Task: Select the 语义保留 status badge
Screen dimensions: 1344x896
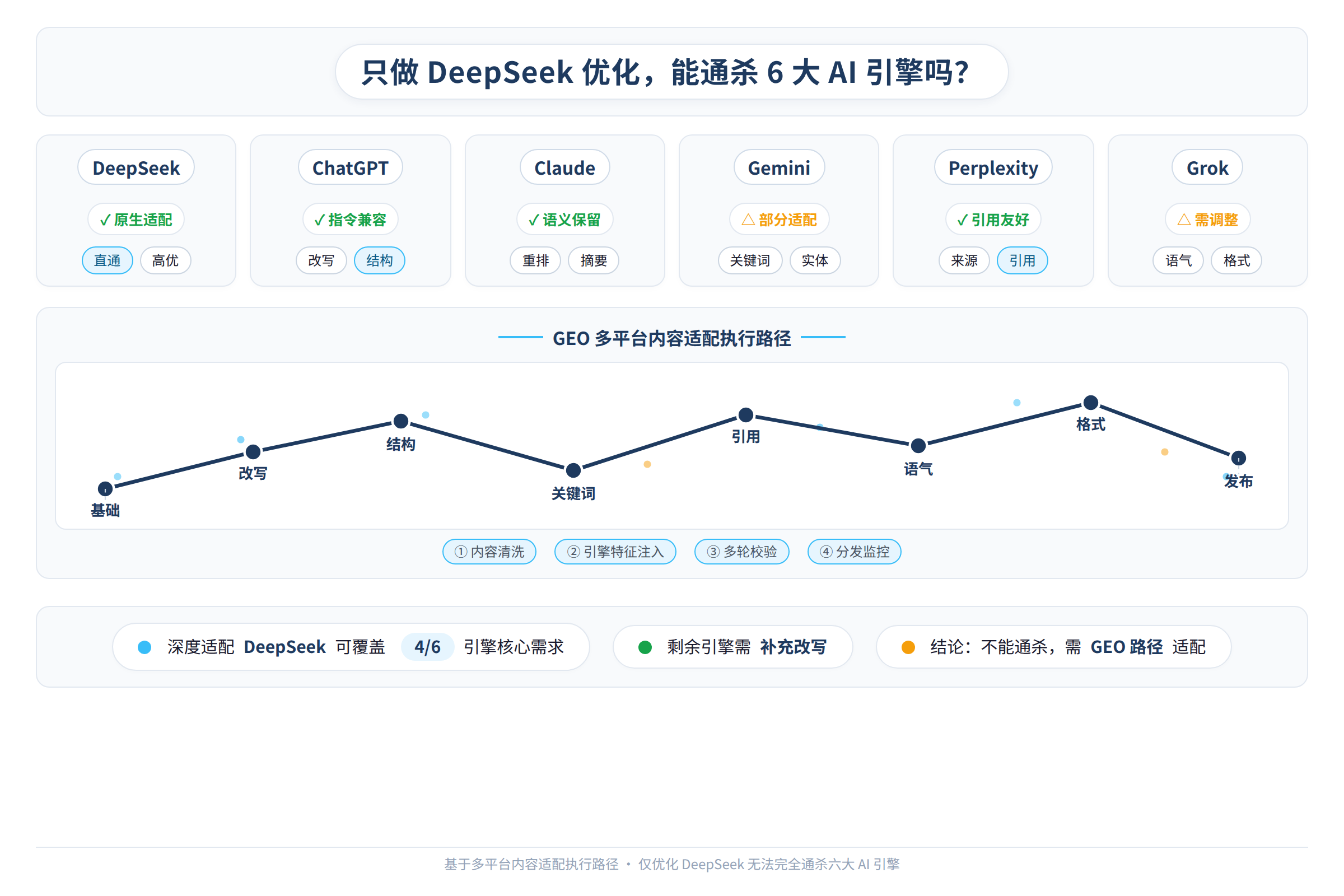Action: point(564,220)
